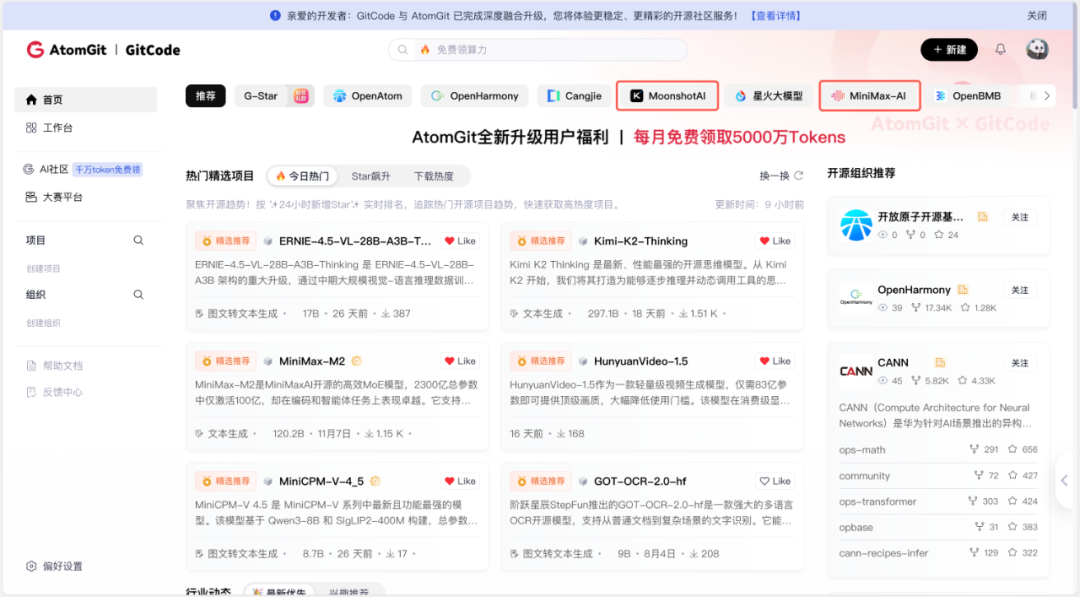
Task: Click the 新建 button
Action: 949,50
